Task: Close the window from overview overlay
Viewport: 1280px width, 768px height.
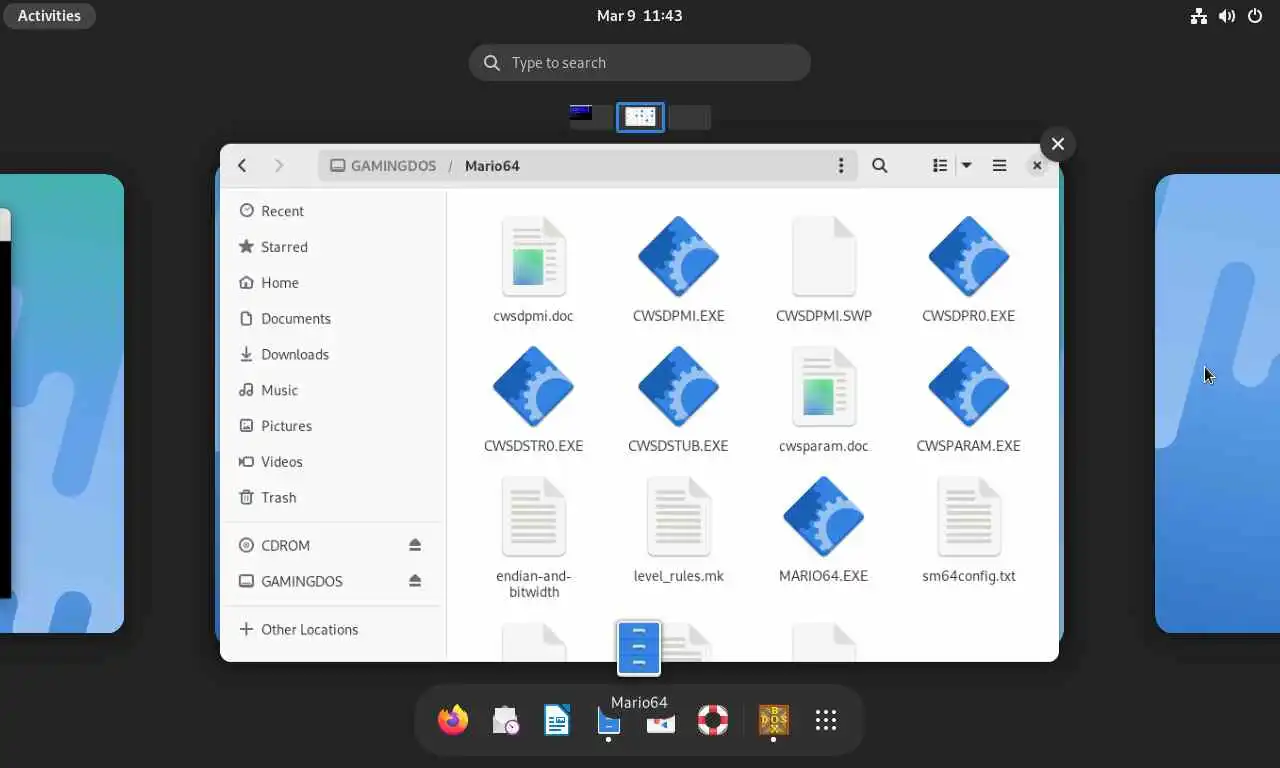Action: (1058, 144)
